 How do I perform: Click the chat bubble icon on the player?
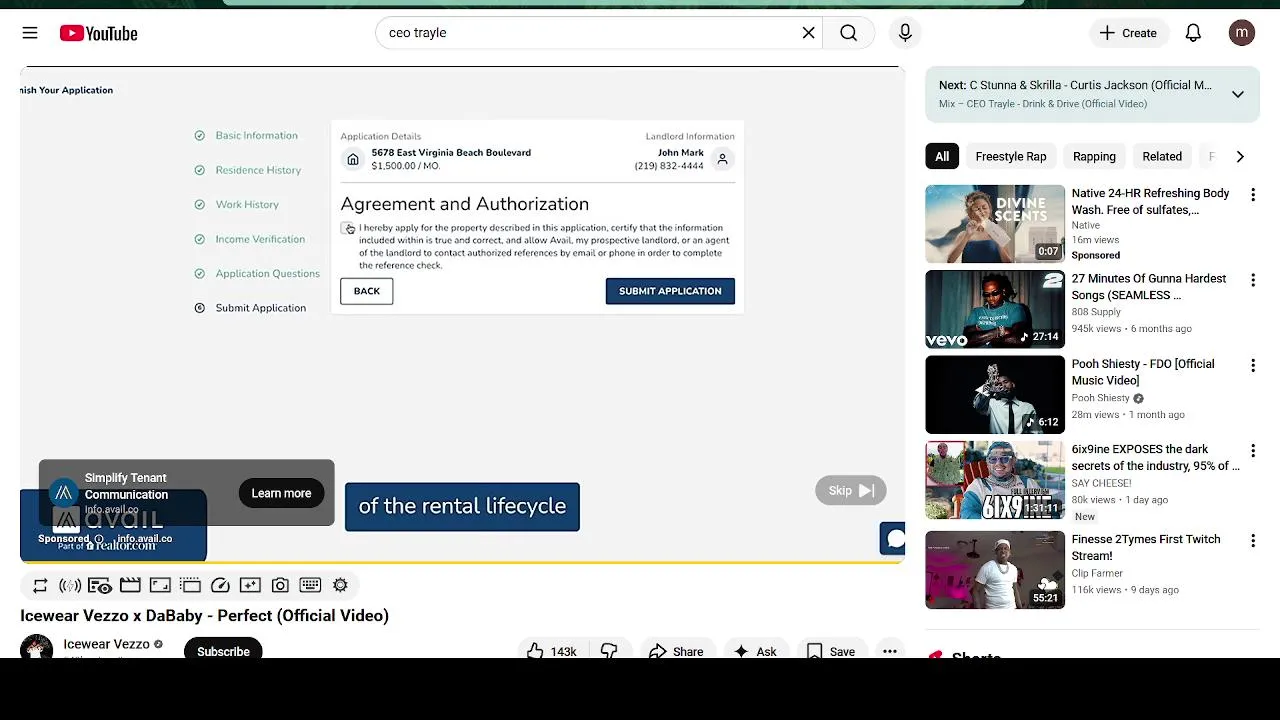[894, 539]
